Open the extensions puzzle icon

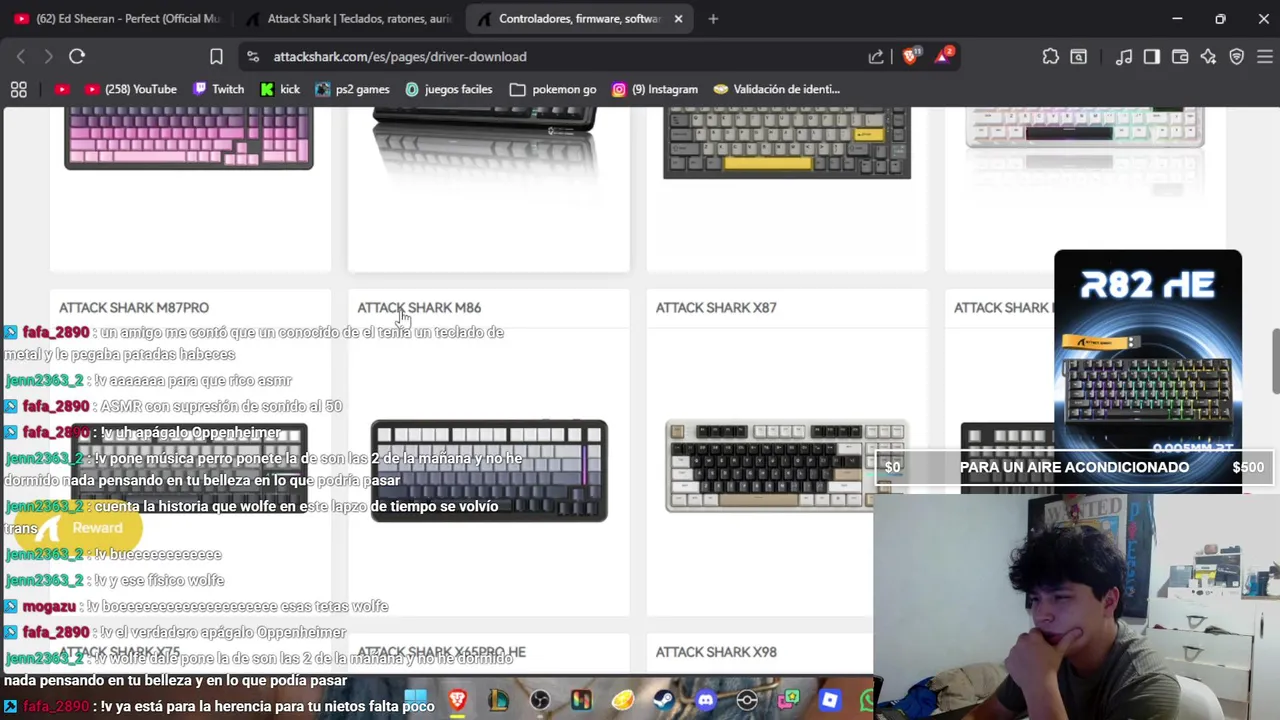click(x=1050, y=57)
